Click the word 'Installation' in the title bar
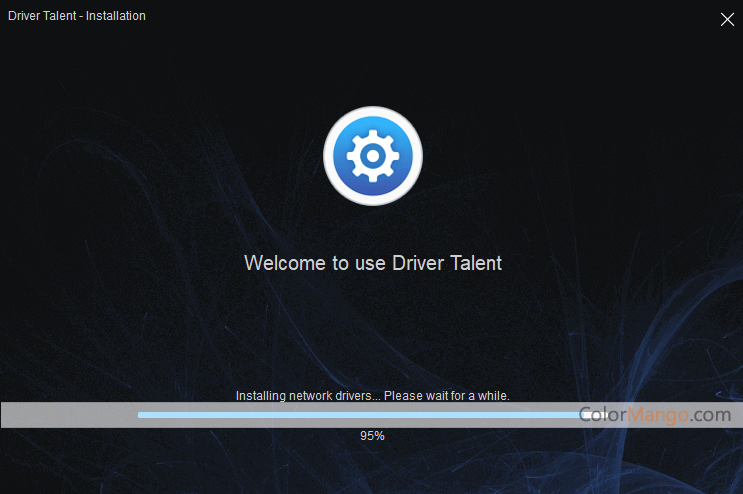Screen dimensions: 743x494 (115, 16)
